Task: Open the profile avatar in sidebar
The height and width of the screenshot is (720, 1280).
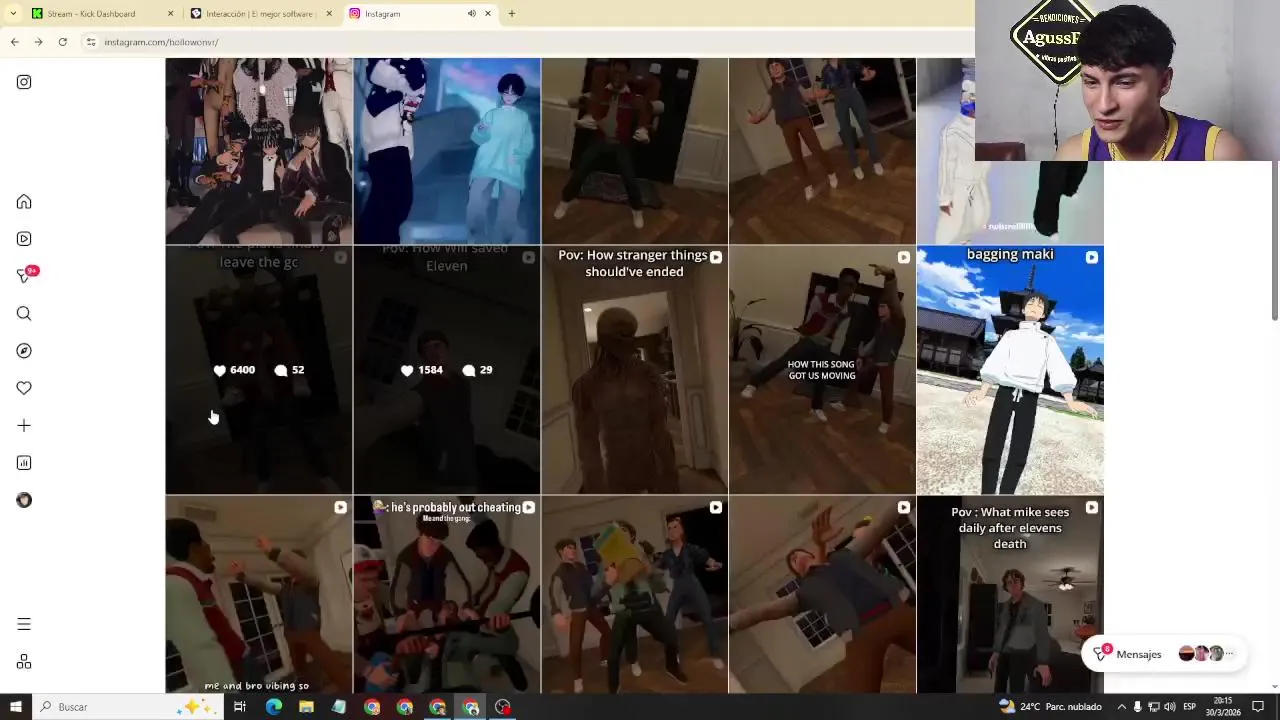Action: (24, 500)
